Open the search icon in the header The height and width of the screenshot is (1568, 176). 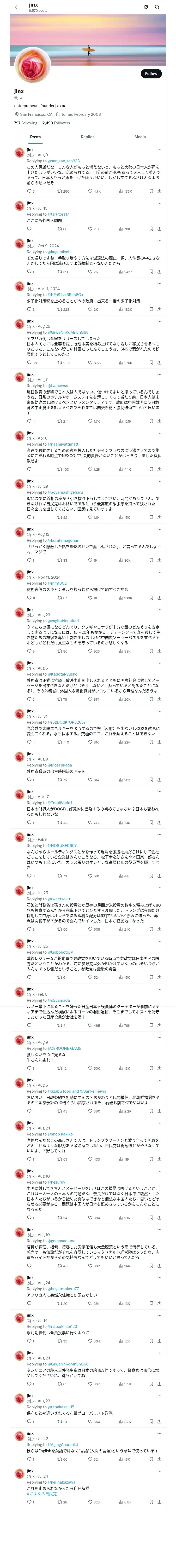click(157, 7)
